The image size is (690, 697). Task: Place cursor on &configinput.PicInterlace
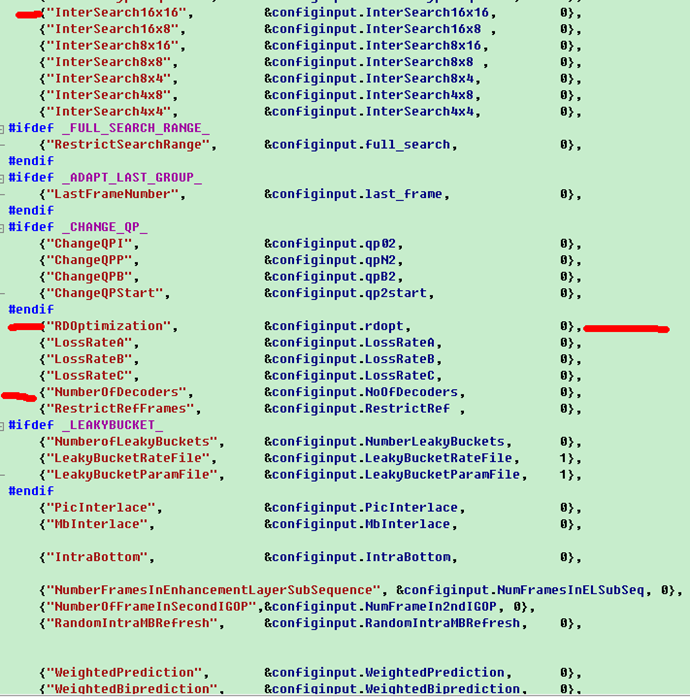(x=361, y=508)
